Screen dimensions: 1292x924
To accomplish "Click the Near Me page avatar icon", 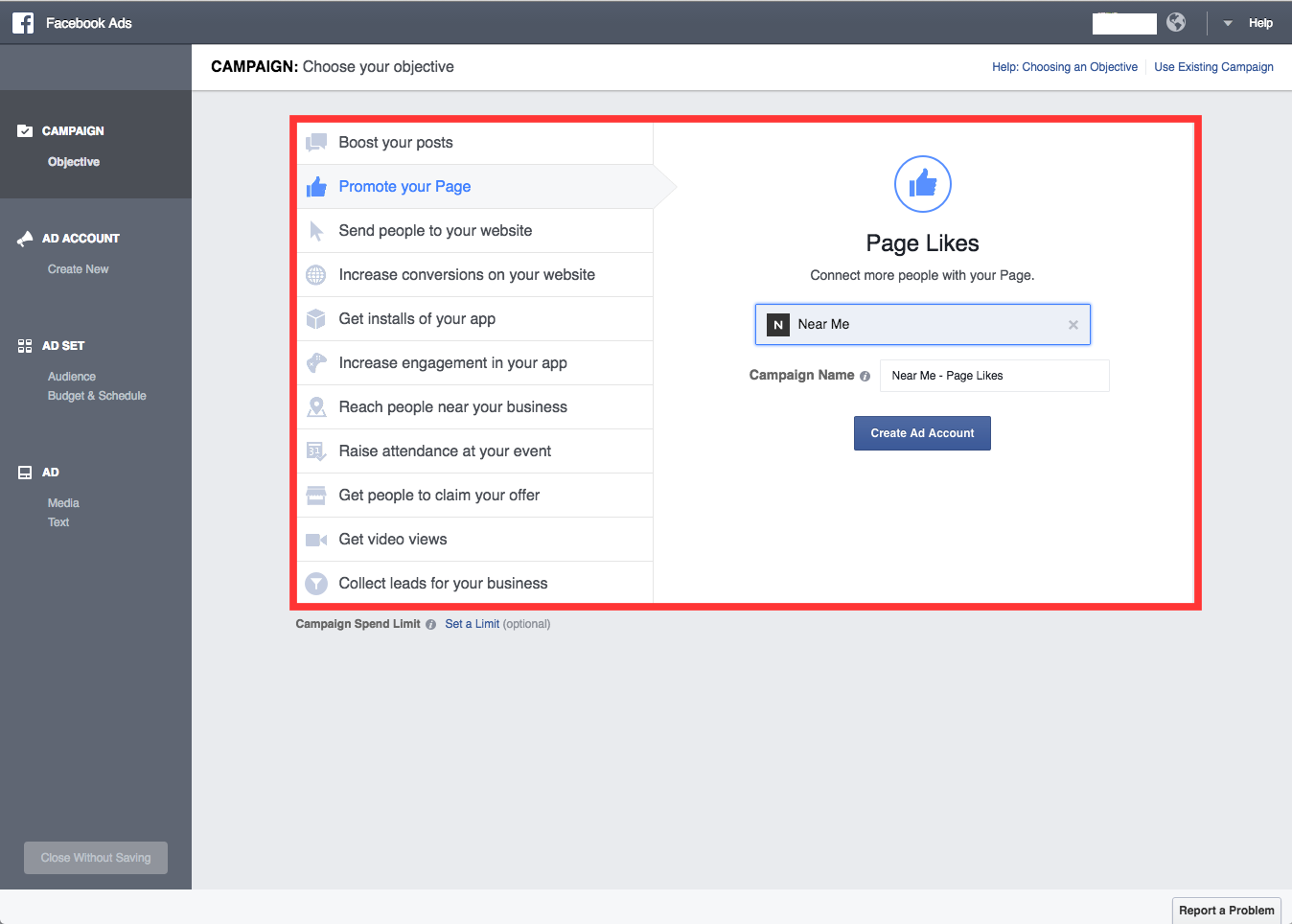I will coord(778,325).
